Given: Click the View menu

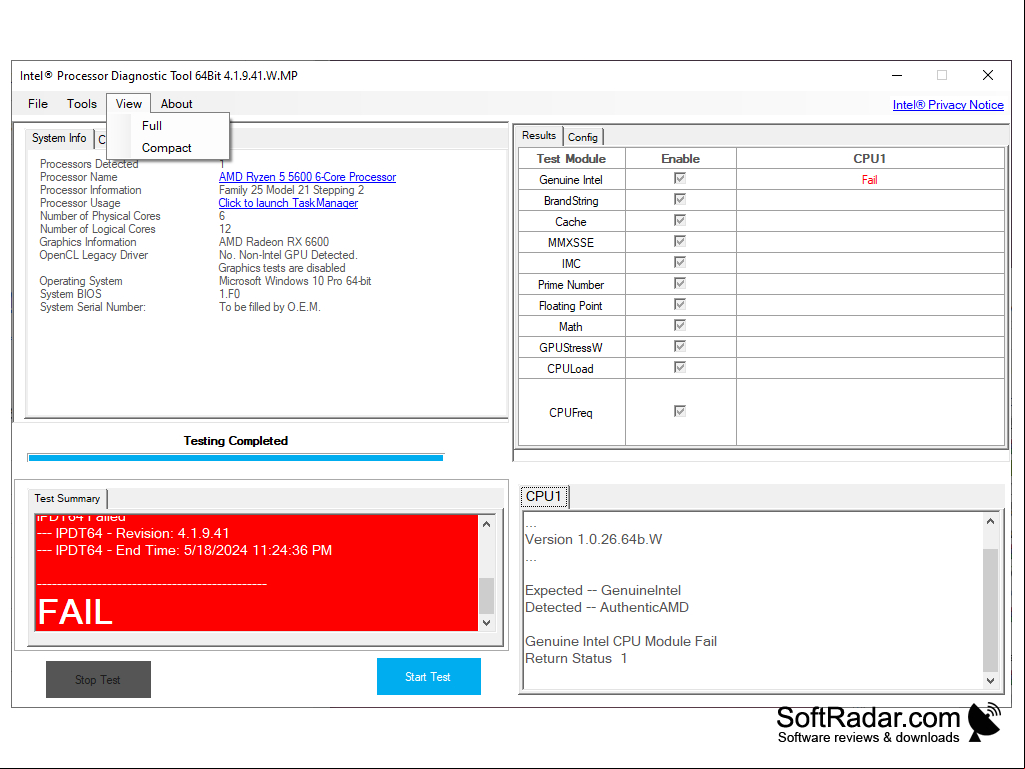Looking at the screenshot, I should pyautogui.click(x=128, y=104).
